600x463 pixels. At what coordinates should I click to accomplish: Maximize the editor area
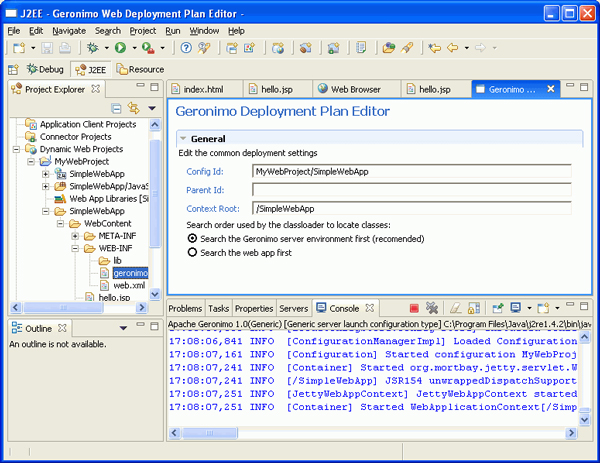(584, 87)
